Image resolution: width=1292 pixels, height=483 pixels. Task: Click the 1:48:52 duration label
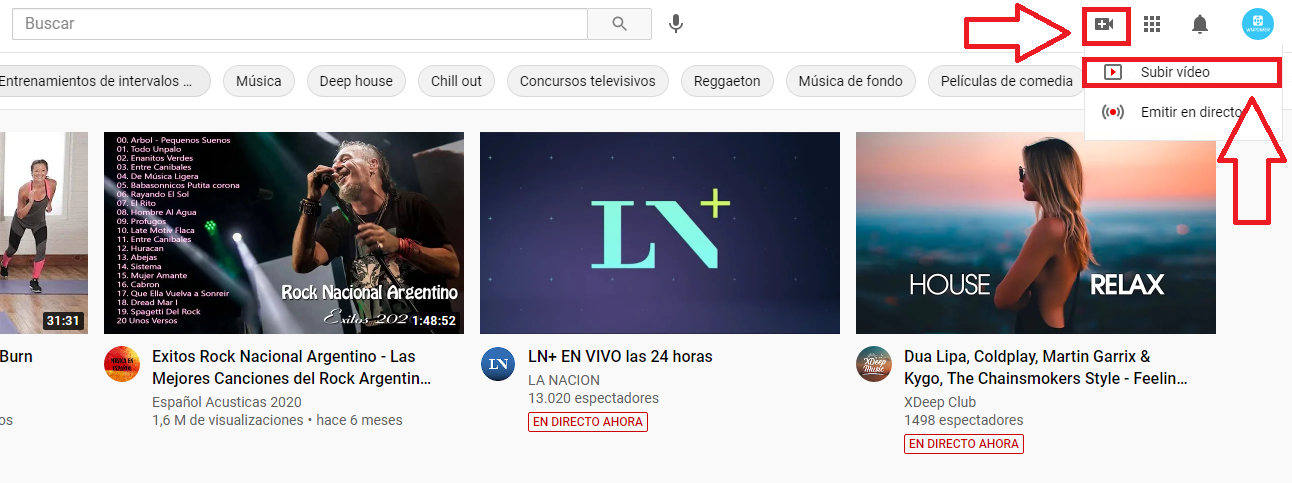click(x=433, y=321)
